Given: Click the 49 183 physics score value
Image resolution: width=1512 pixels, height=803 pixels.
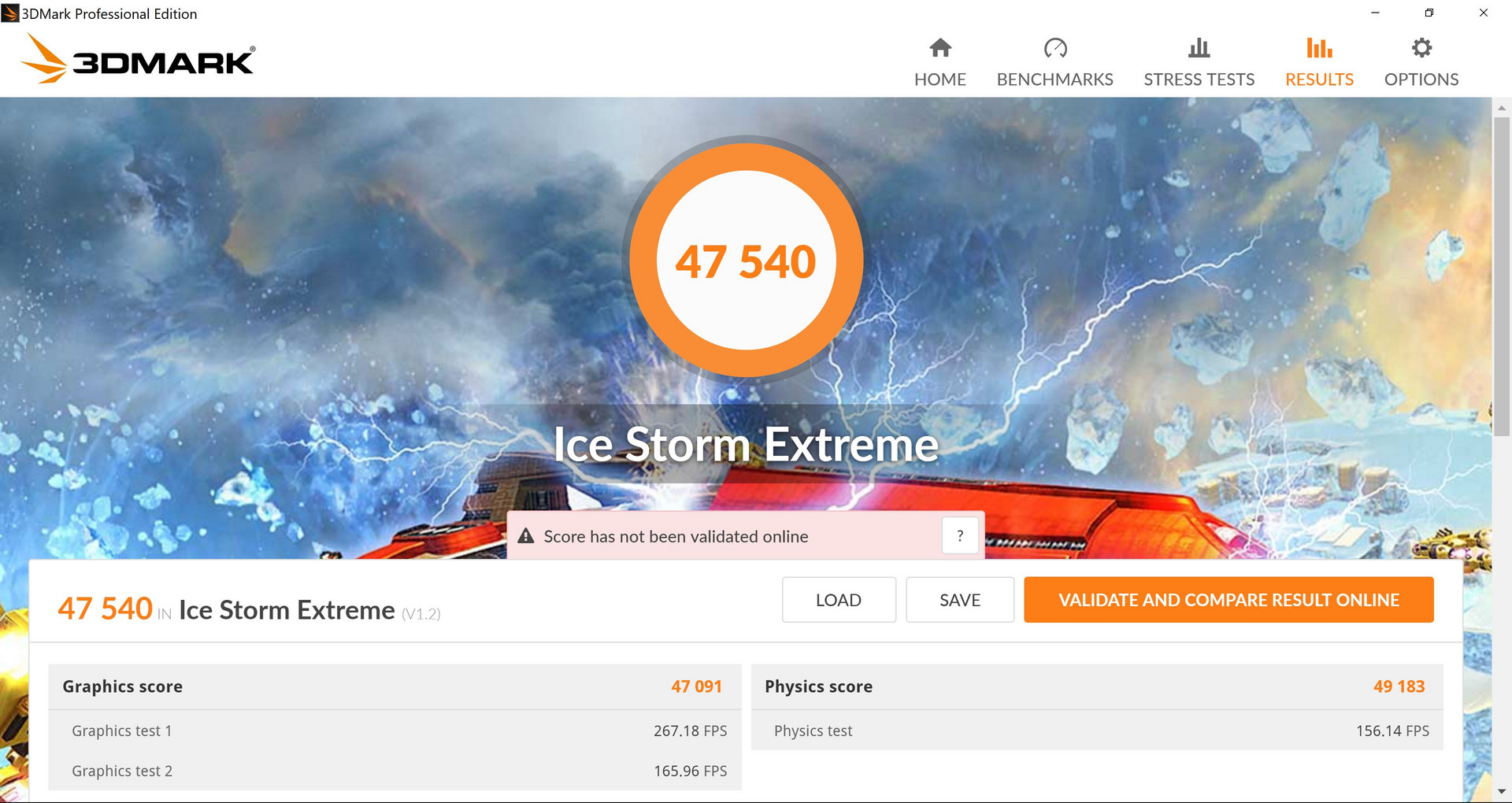Looking at the screenshot, I should 1399,686.
